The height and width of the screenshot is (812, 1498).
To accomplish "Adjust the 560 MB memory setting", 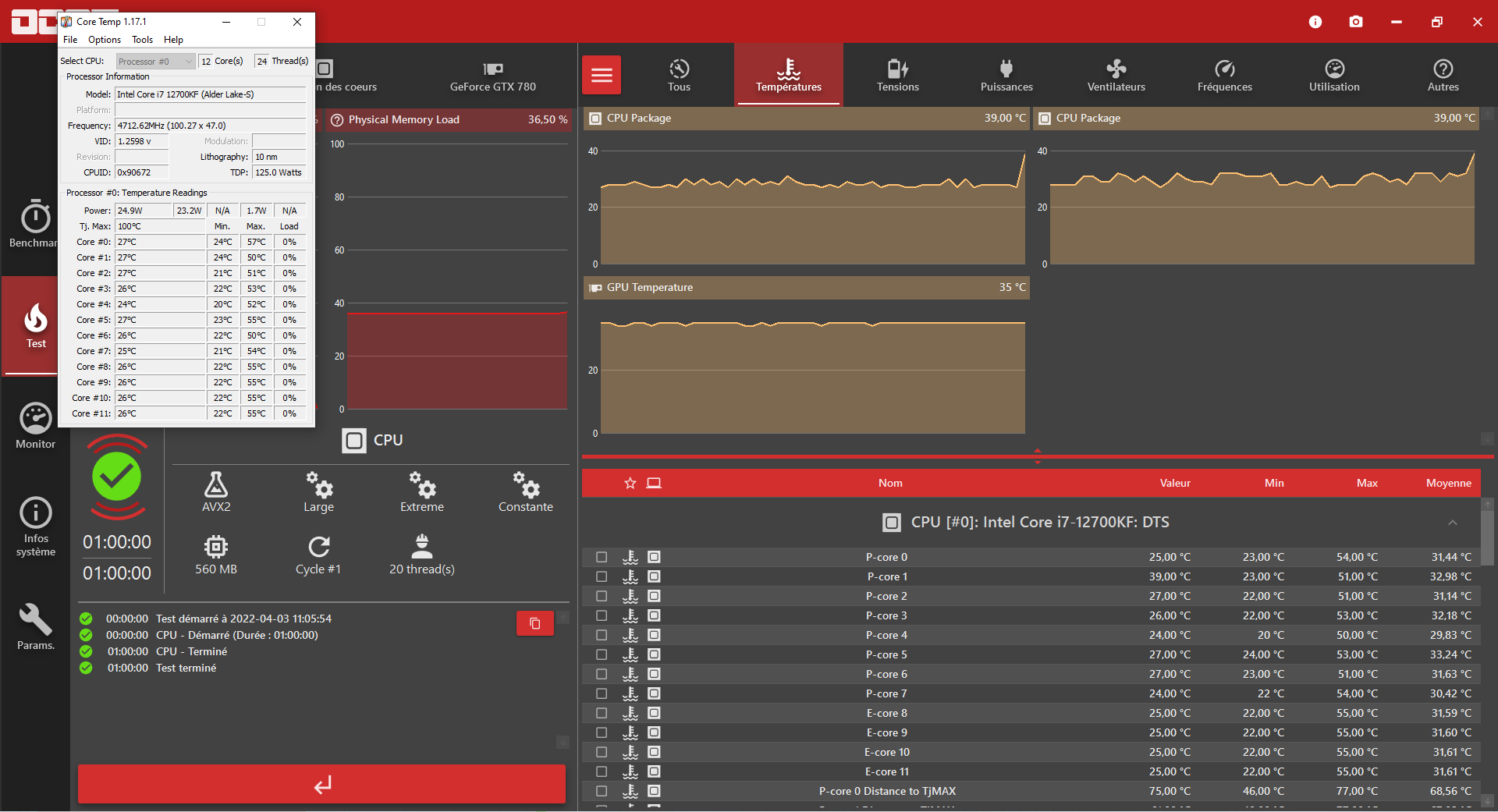I will click(x=216, y=555).
